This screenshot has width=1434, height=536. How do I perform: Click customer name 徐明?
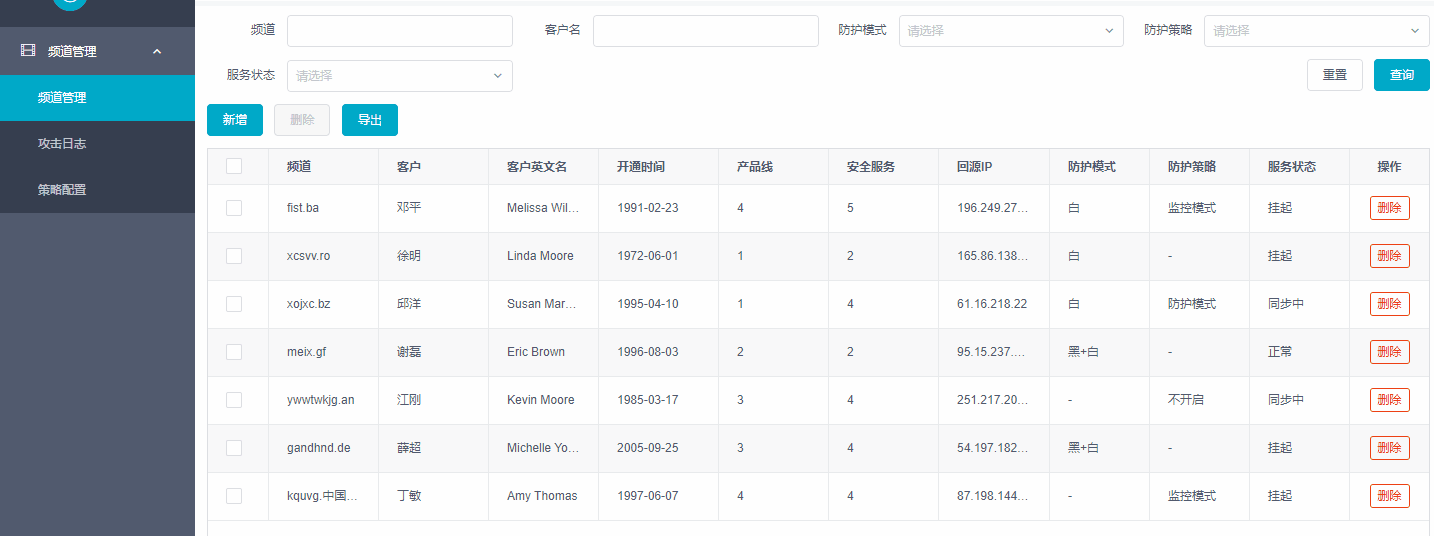pyautogui.click(x=409, y=256)
